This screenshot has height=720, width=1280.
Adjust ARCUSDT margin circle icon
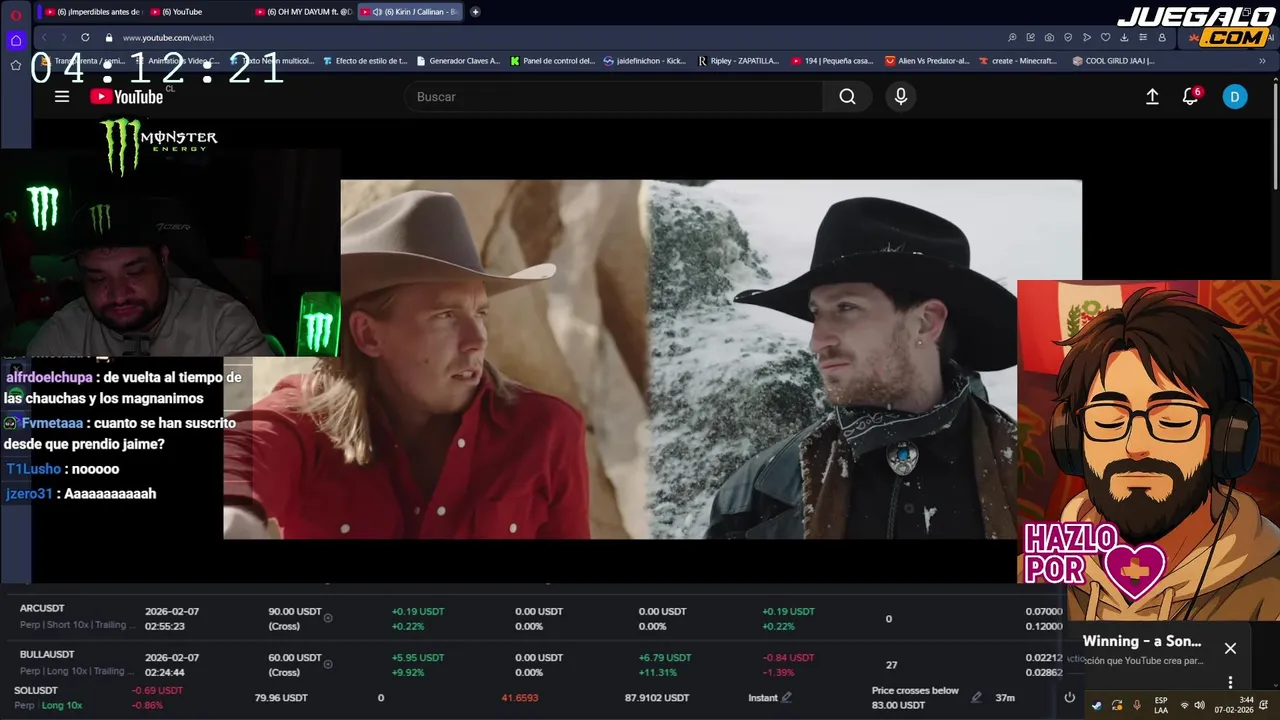(x=328, y=618)
